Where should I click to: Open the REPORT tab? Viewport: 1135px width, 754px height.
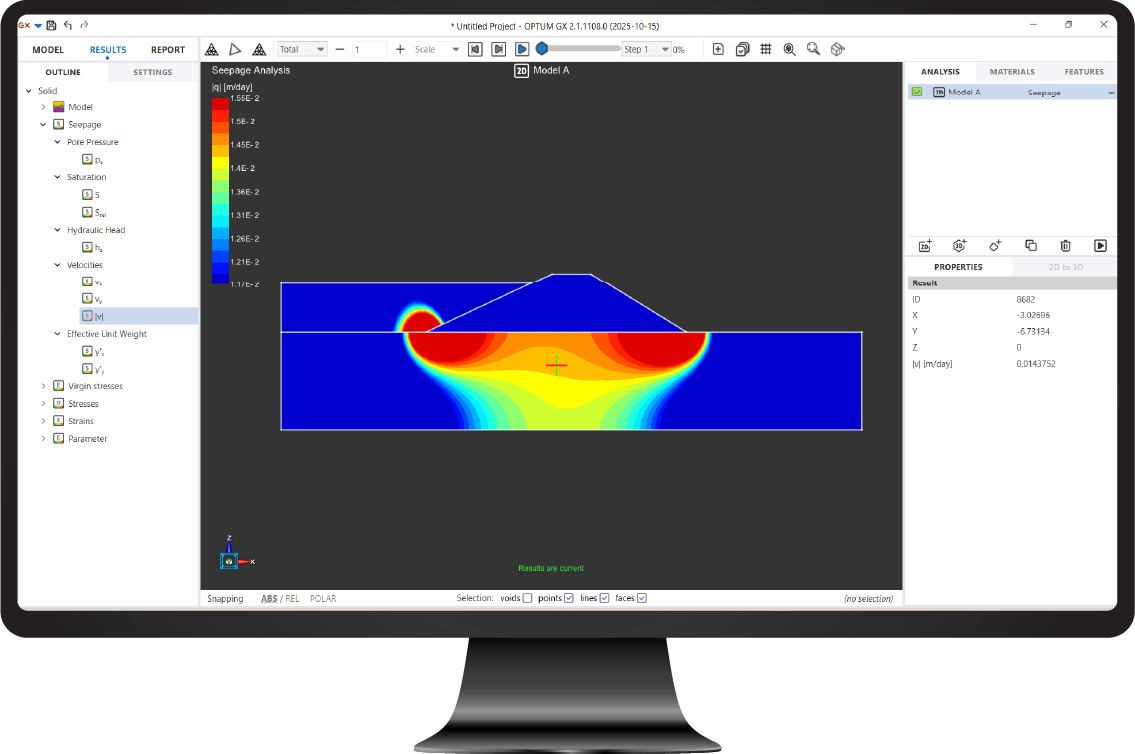coord(168,49)
